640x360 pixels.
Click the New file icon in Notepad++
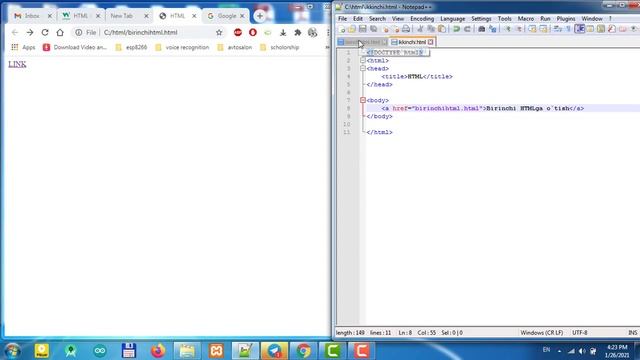342,29
